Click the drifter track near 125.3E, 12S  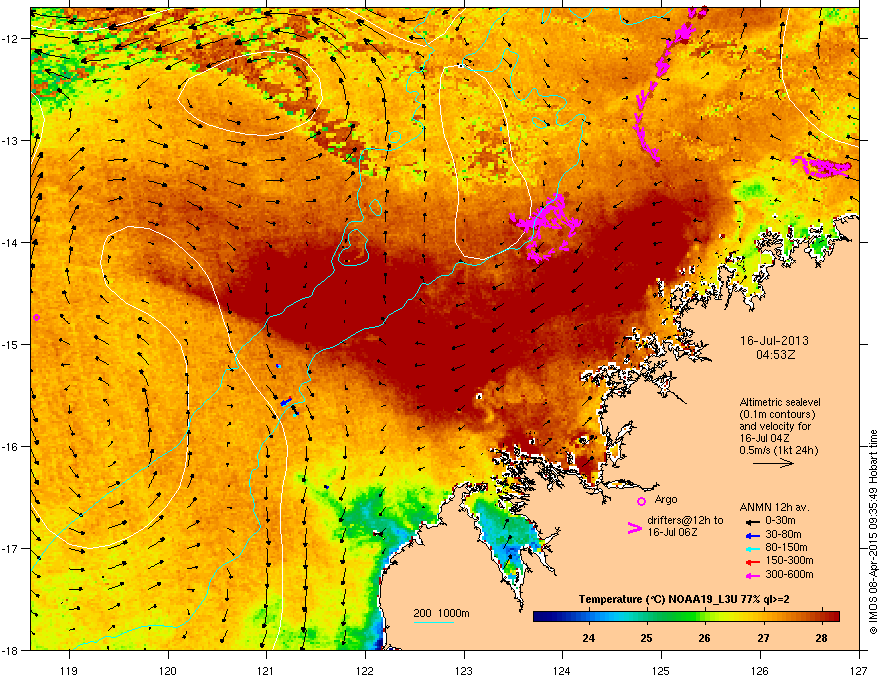point(671,84)
